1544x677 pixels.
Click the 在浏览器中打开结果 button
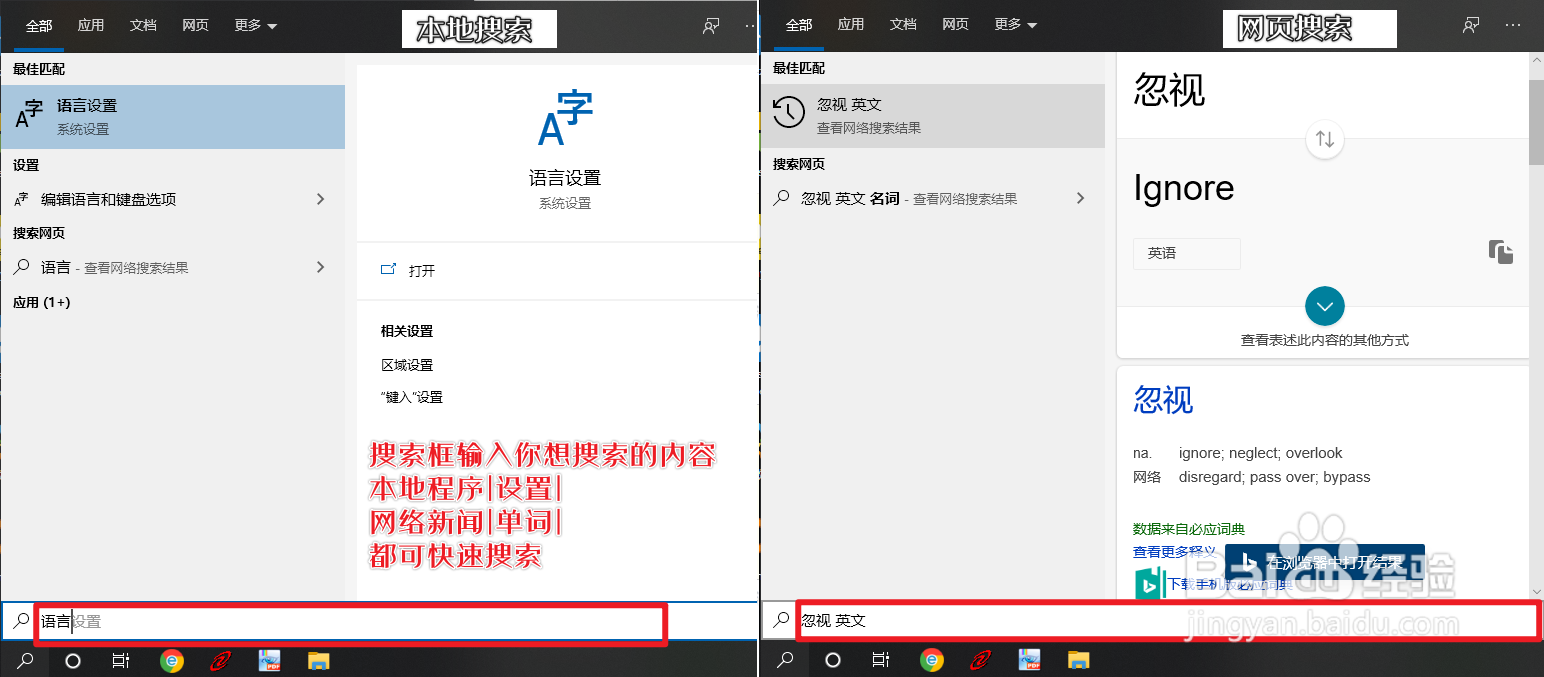pos(1325,562)
